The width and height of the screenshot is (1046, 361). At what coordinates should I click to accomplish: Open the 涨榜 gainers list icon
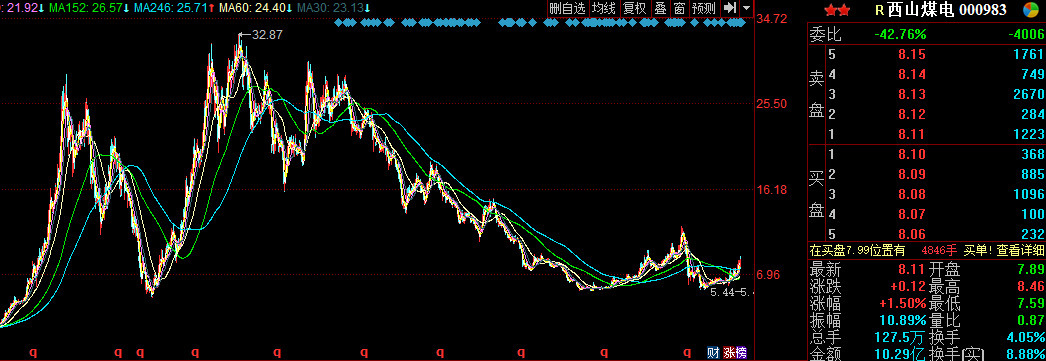(x=735, y=352)
